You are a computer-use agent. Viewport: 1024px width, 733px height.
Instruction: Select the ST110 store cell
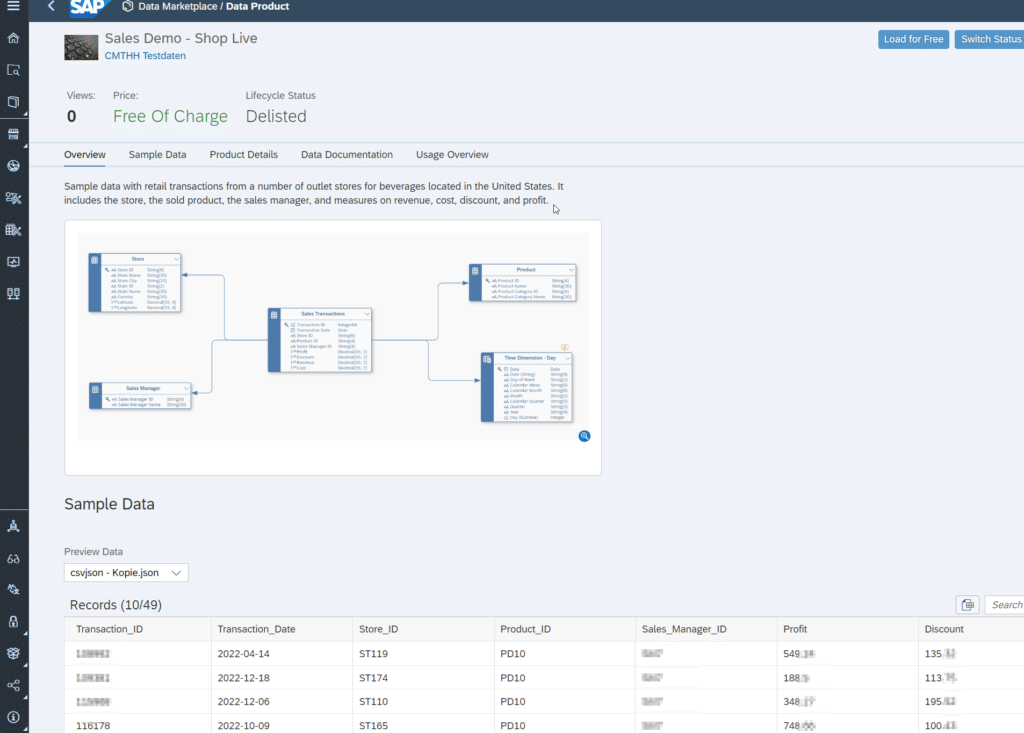[423, 702]
